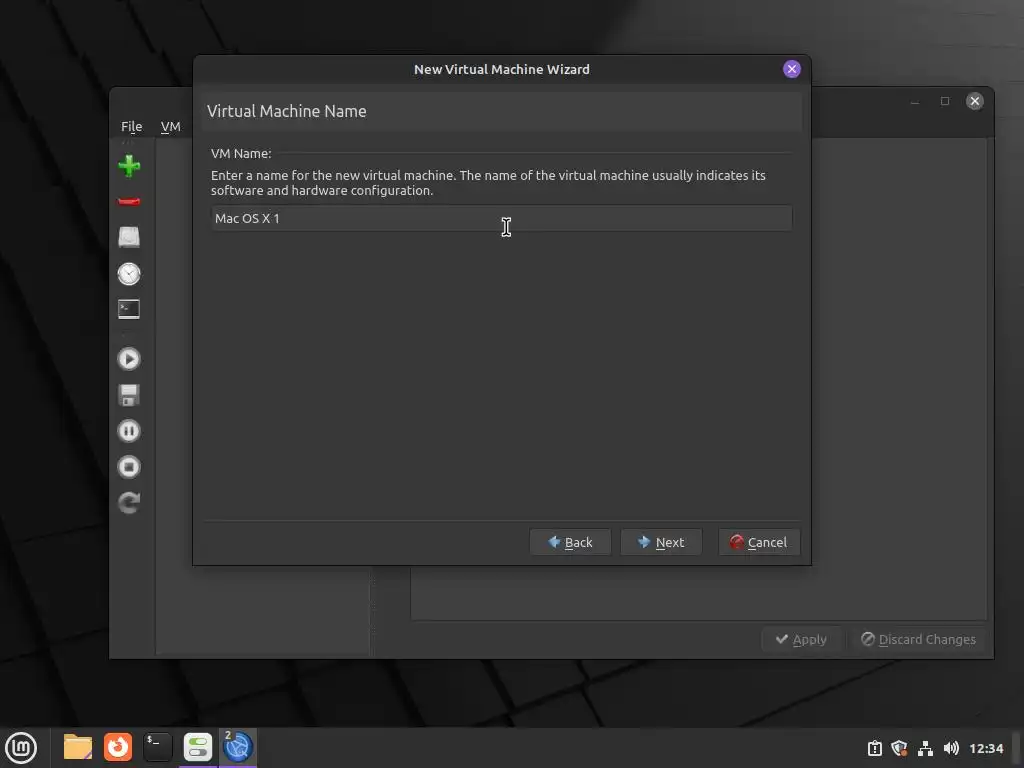Click the shield update manager tray icon
The image size is (1024, 768).
point(899,748)
